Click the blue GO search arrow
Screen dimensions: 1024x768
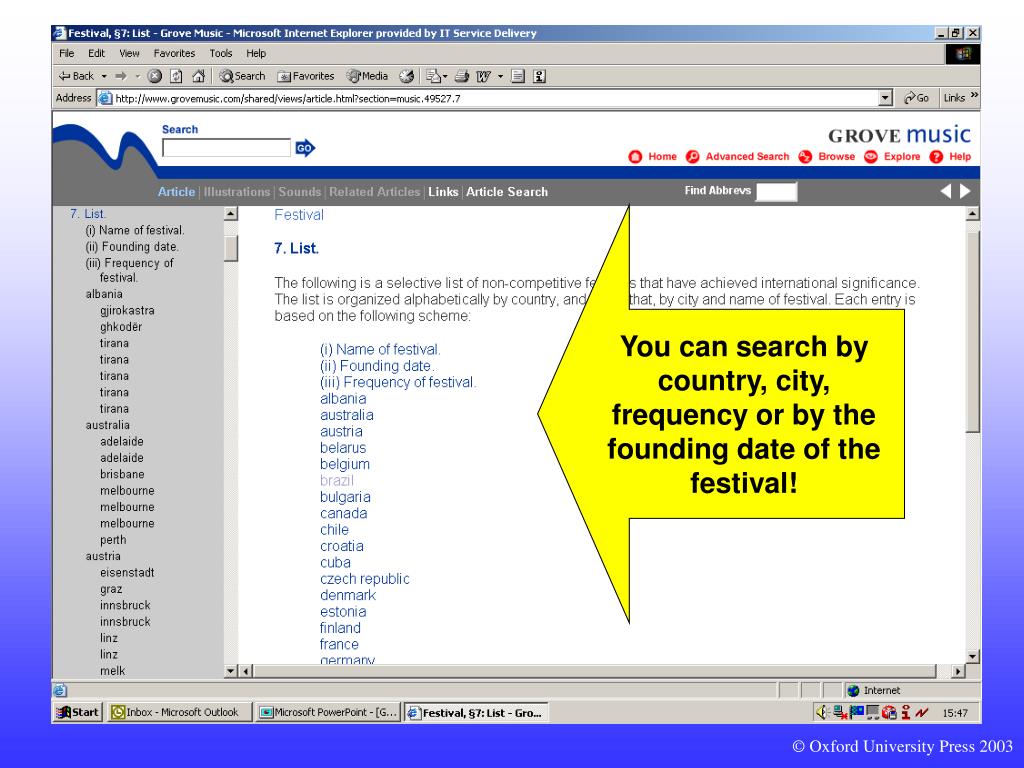[305, 148]
